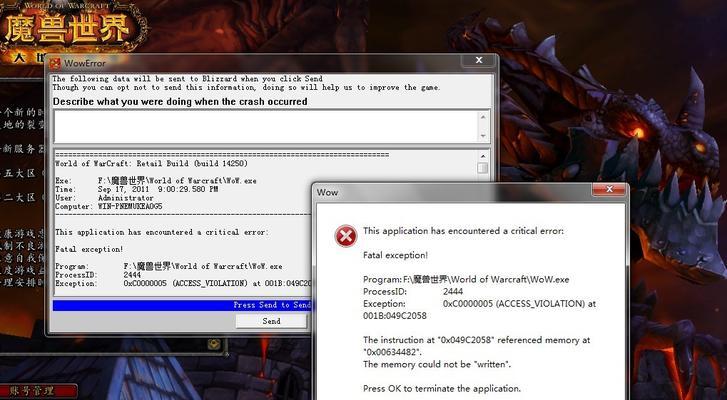Viewport: 727px width, 400px height.
Task: Click the 'User: Administrator' line
Action: [x=104, y=198]
